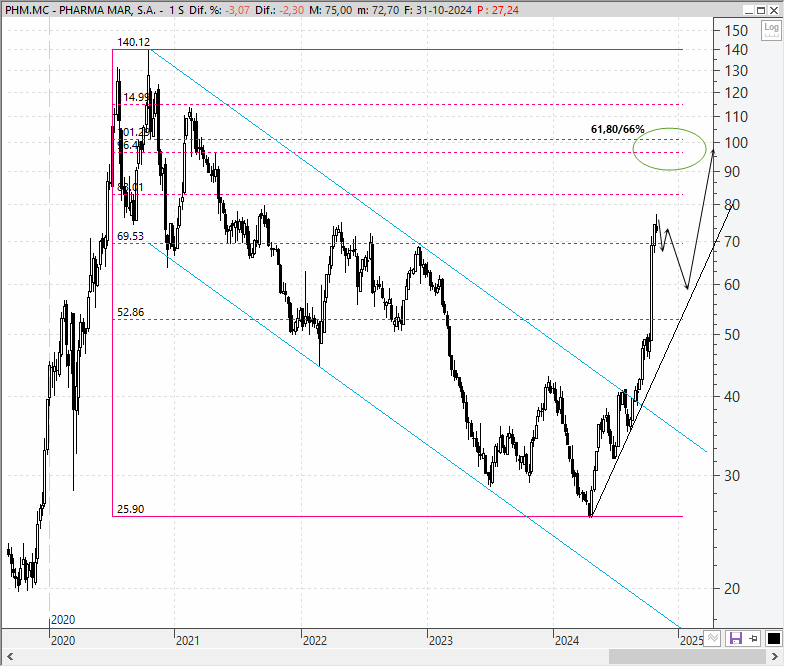Click the 50 price axis label
This screenshot has height=667, width=785.
click(732, 335)
